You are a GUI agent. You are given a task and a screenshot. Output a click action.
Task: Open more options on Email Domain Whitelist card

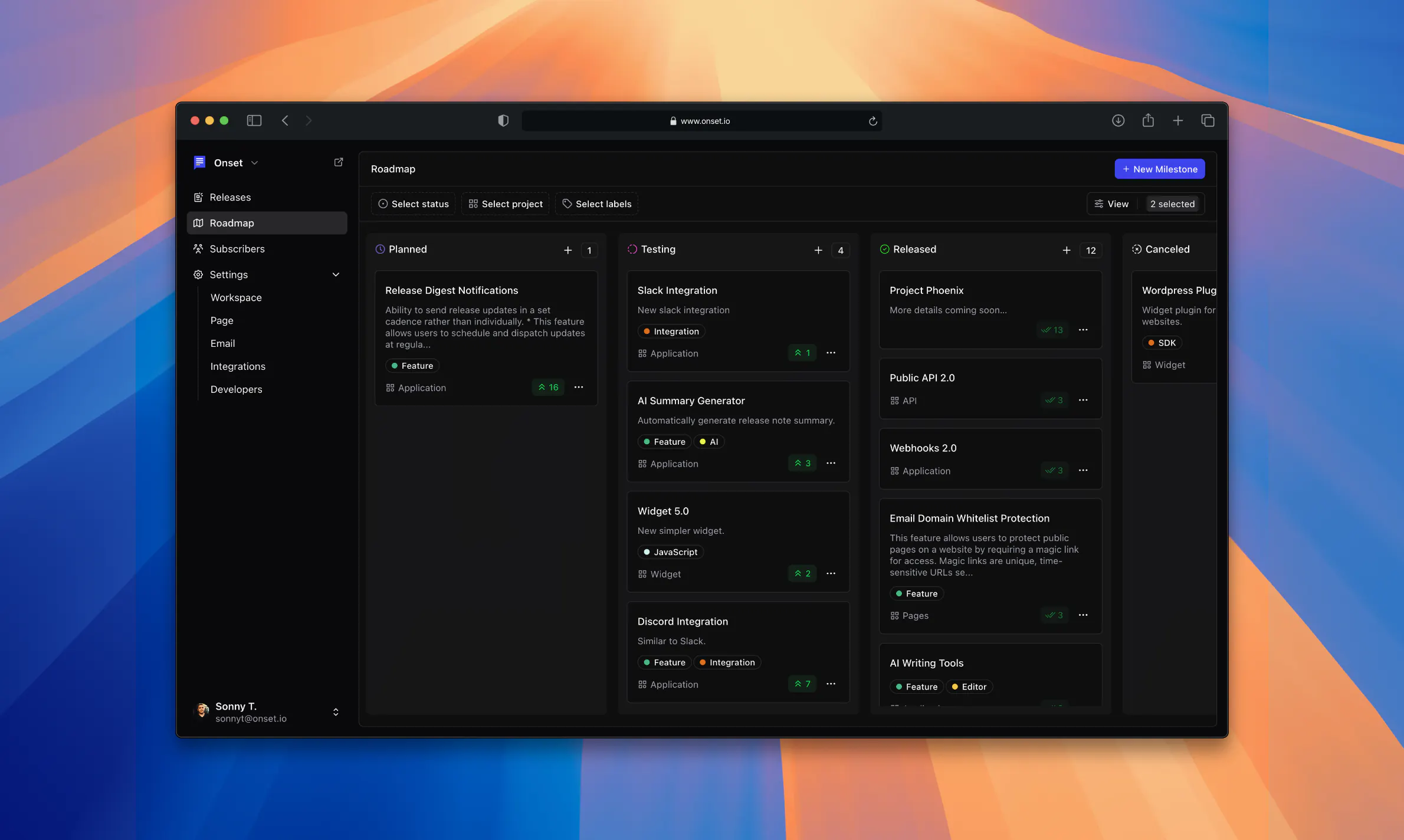[1083, 615]
